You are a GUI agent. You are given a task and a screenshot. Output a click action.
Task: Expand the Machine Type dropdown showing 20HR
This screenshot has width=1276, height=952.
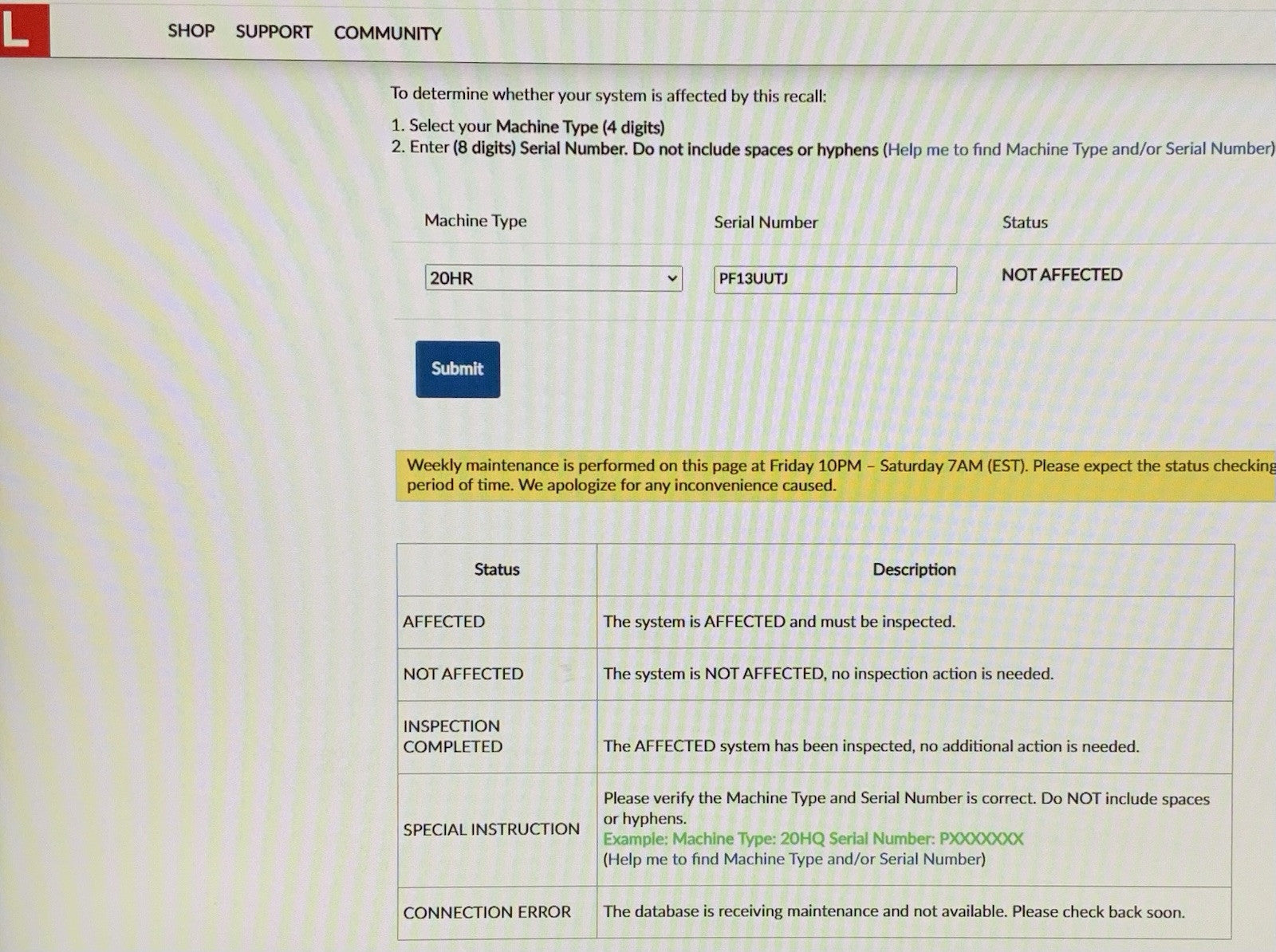[553, 278]
